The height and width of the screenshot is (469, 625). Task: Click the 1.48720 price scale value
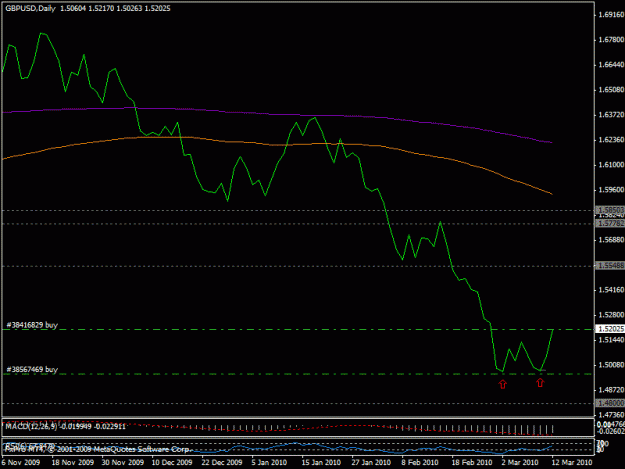point(611,390)
